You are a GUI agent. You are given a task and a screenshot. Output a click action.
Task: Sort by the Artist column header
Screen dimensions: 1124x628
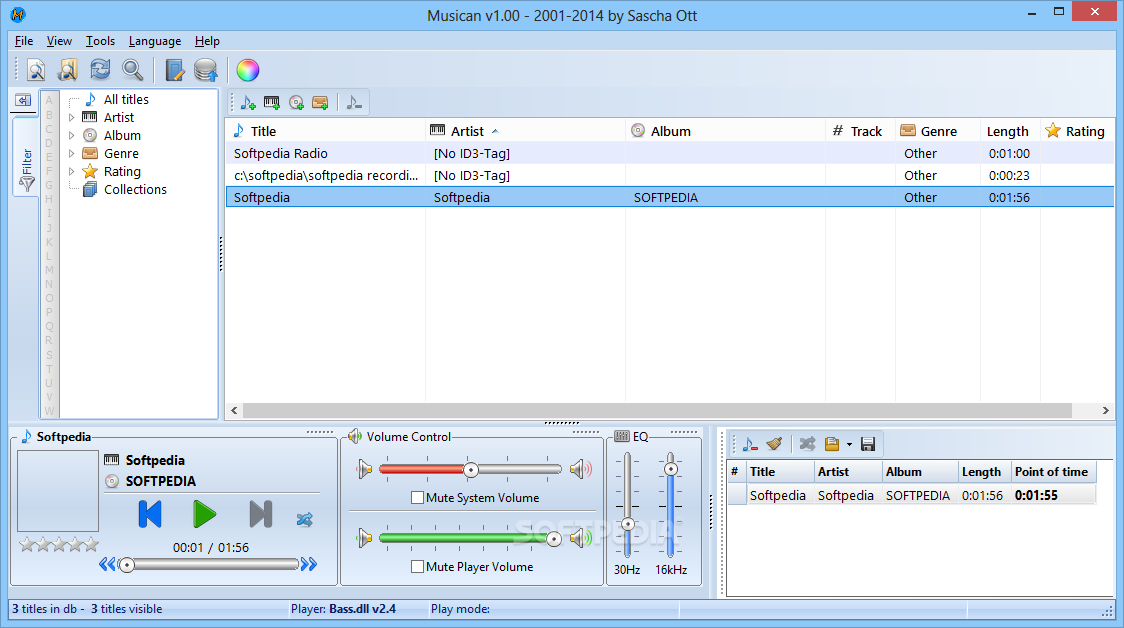point(525,131)
